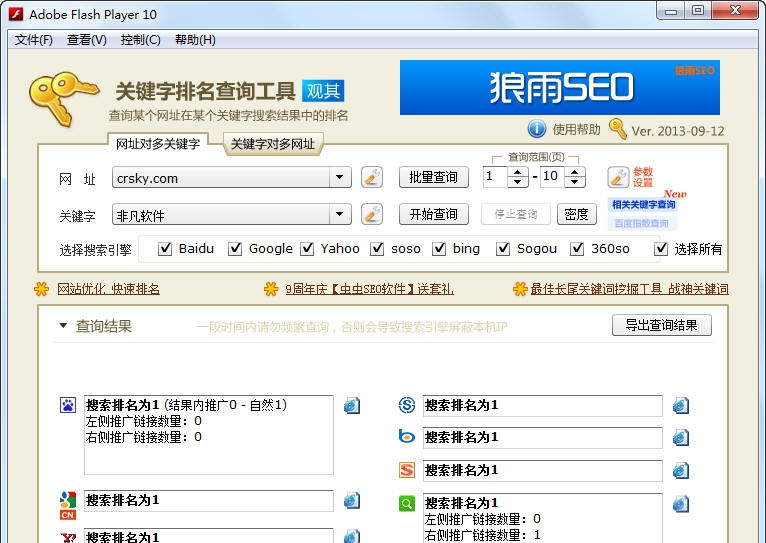Click the 密度 density button
766x543 pixels.
[x=576, y=214]
